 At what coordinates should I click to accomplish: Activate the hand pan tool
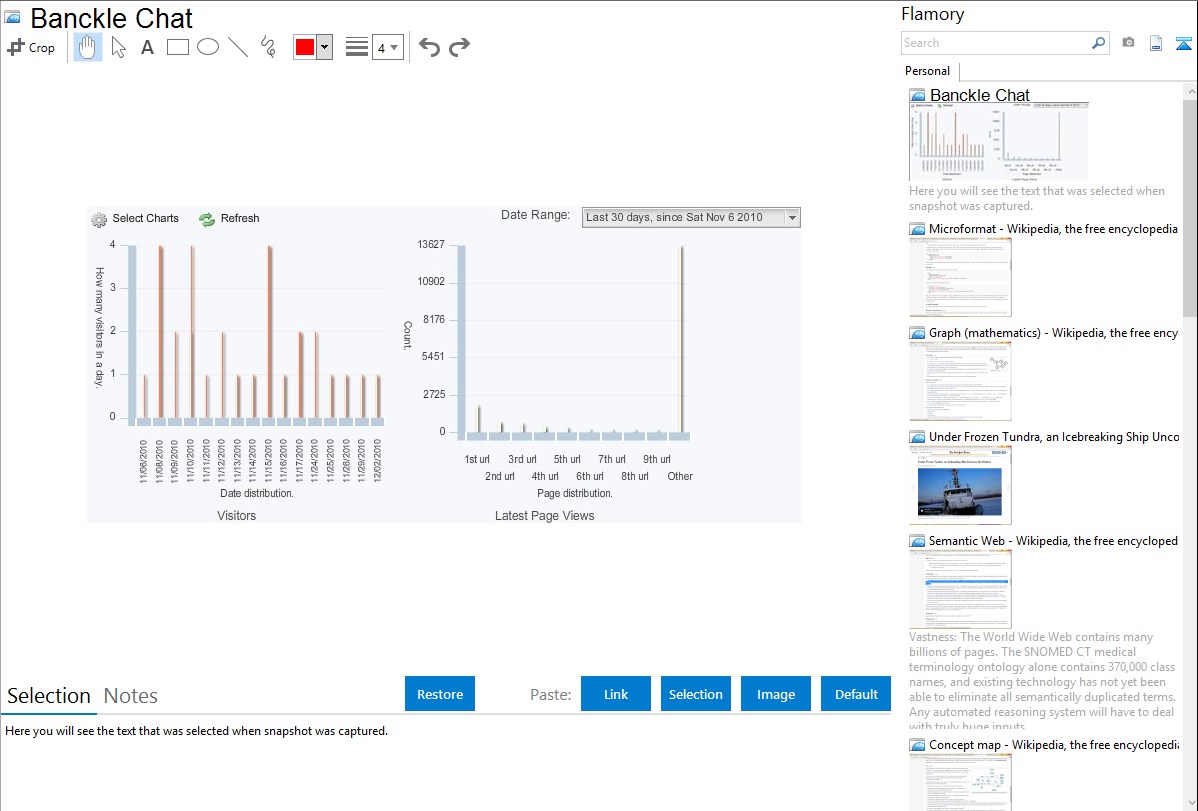(x=87, y=47)
